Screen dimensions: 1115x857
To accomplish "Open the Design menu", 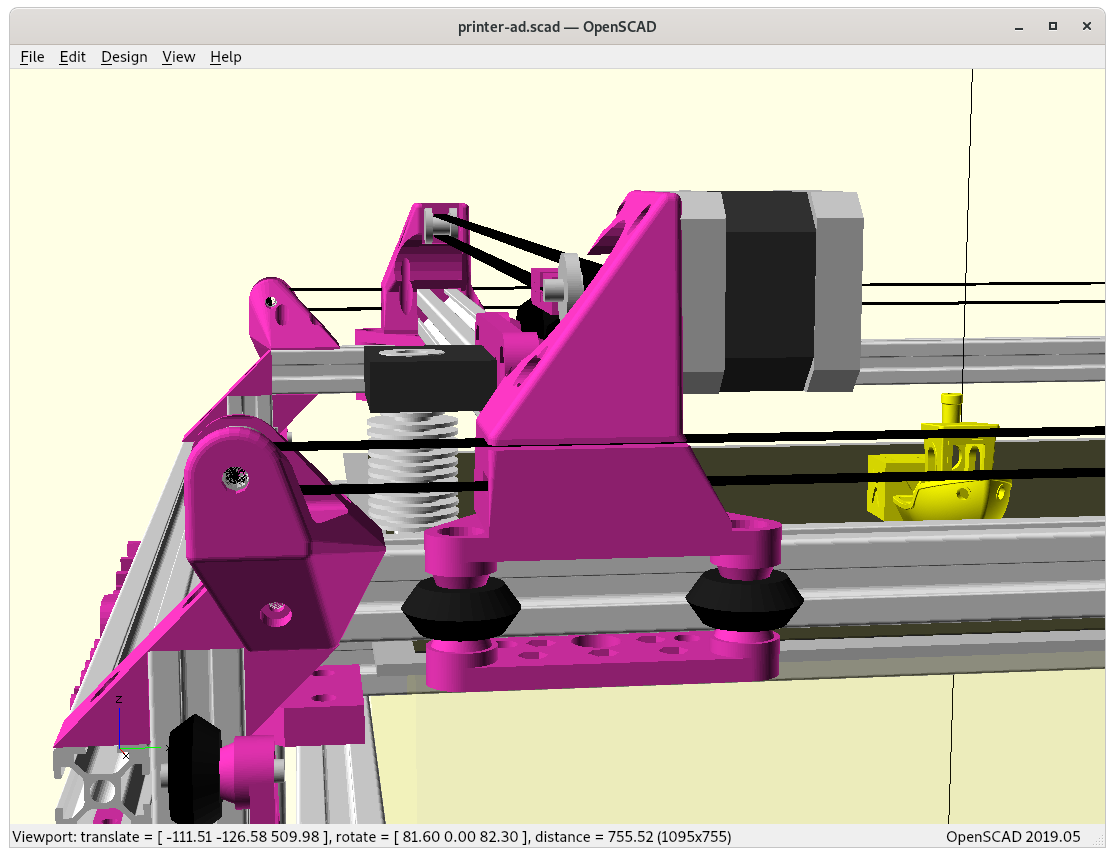I will click(124, 57).
